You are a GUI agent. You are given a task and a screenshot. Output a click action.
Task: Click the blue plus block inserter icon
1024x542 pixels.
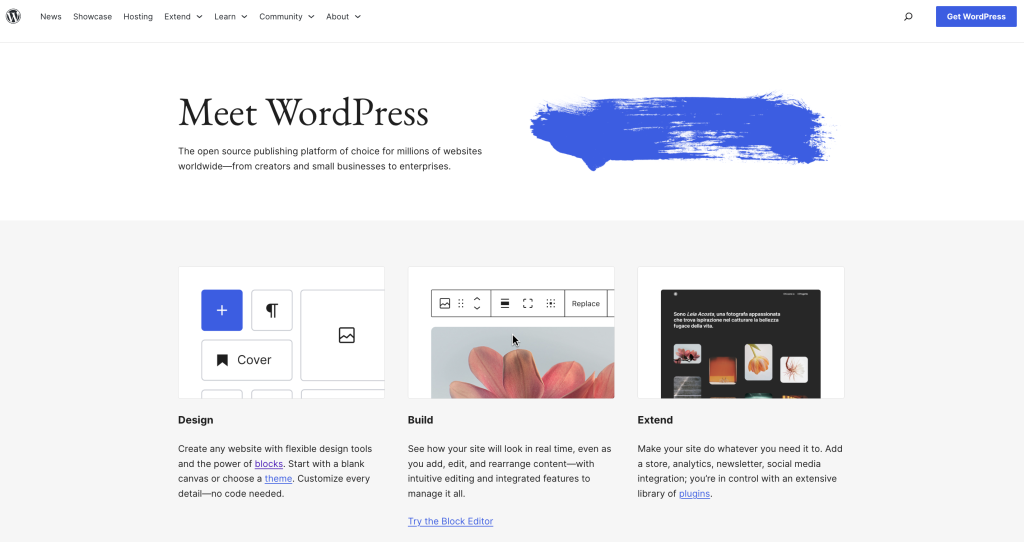[x=222, y=310]
